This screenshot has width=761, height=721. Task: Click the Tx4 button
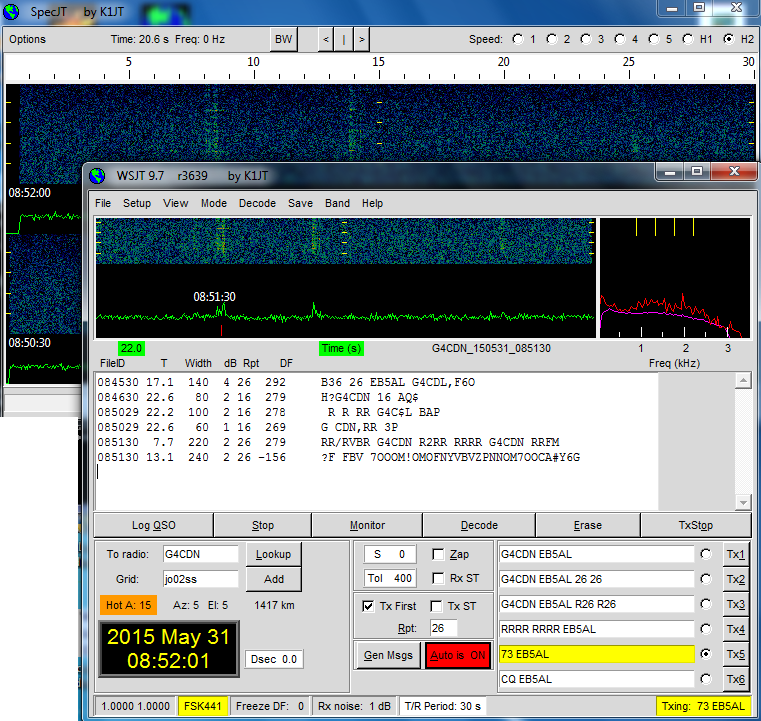(x=735, y=629)
